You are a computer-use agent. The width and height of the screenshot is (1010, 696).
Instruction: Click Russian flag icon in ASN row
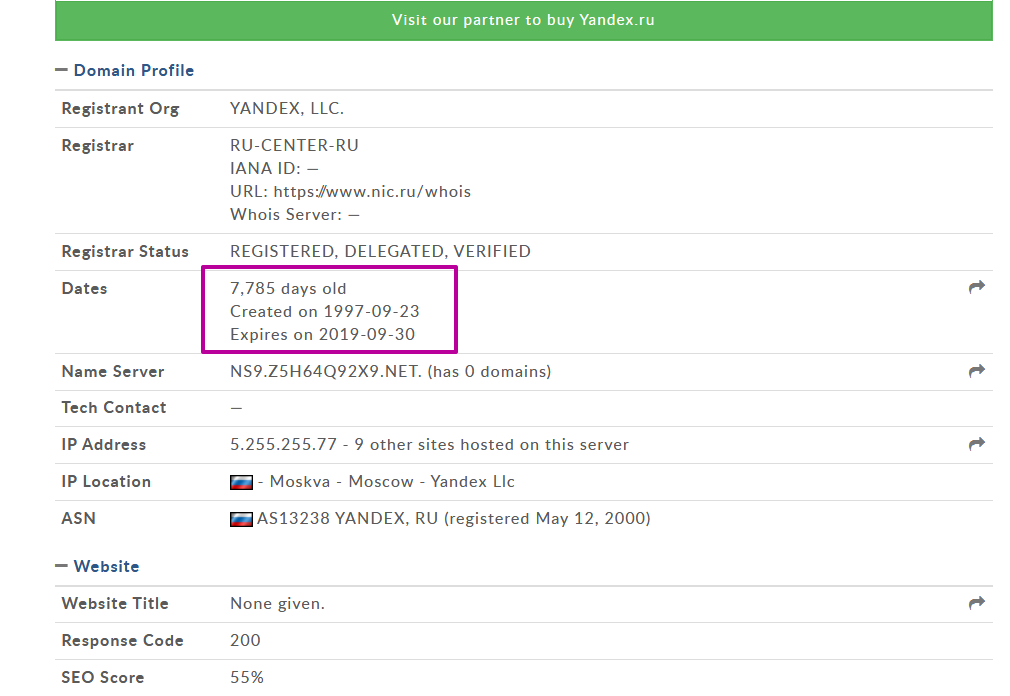tap(242, 519)
